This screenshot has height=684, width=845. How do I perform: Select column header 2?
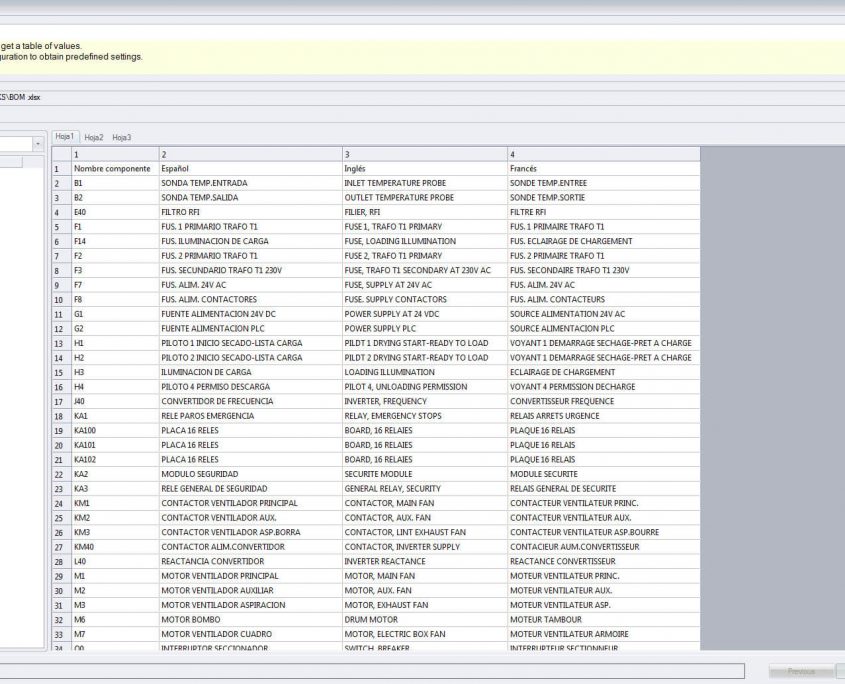coord(251,154)
